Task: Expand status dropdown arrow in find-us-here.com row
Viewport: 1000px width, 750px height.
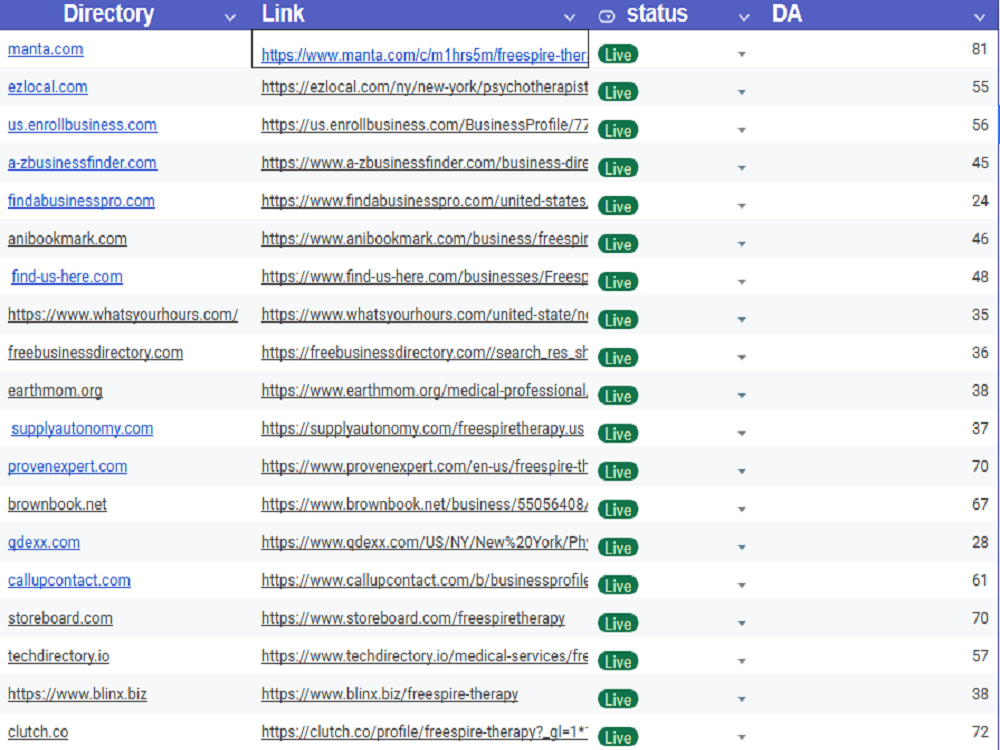Action: 741,282
